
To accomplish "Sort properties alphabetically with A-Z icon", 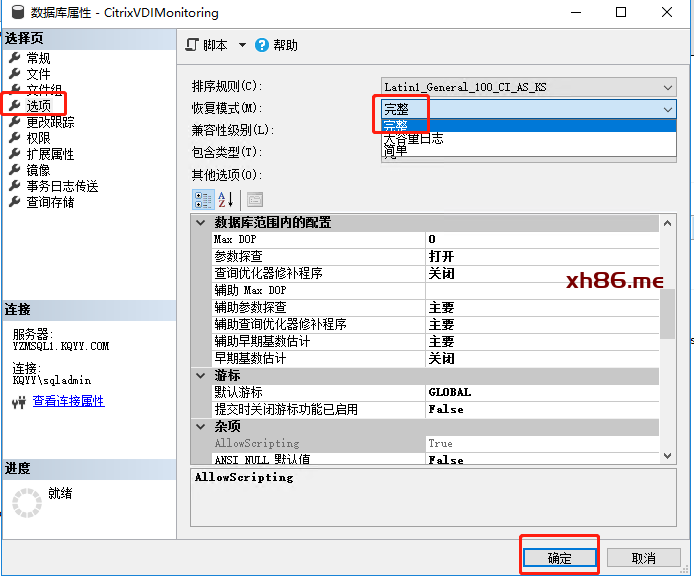I will 225,199.
